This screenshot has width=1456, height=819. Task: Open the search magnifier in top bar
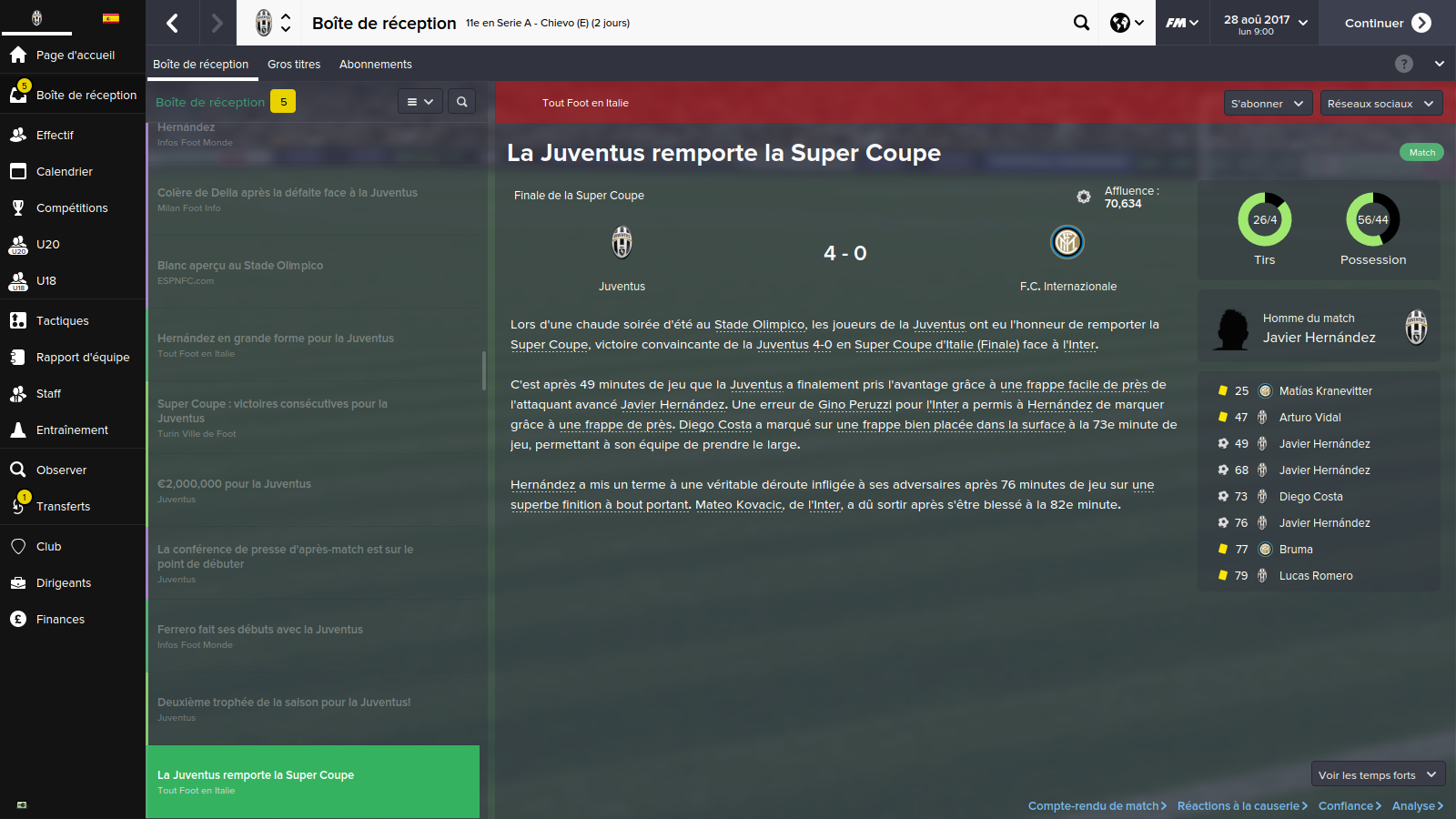pos(1081,23)
